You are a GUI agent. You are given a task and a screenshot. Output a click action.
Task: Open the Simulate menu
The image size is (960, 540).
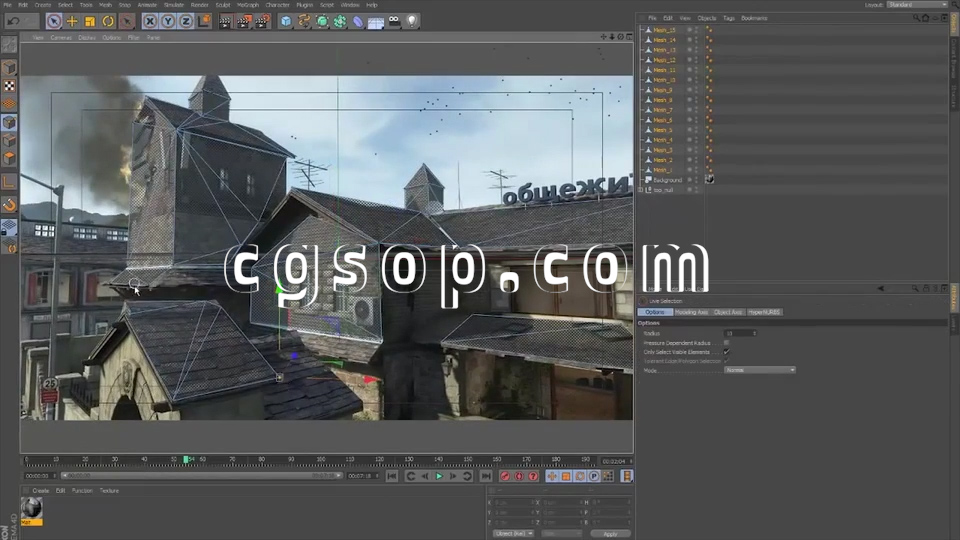click(x=174, y=5)
